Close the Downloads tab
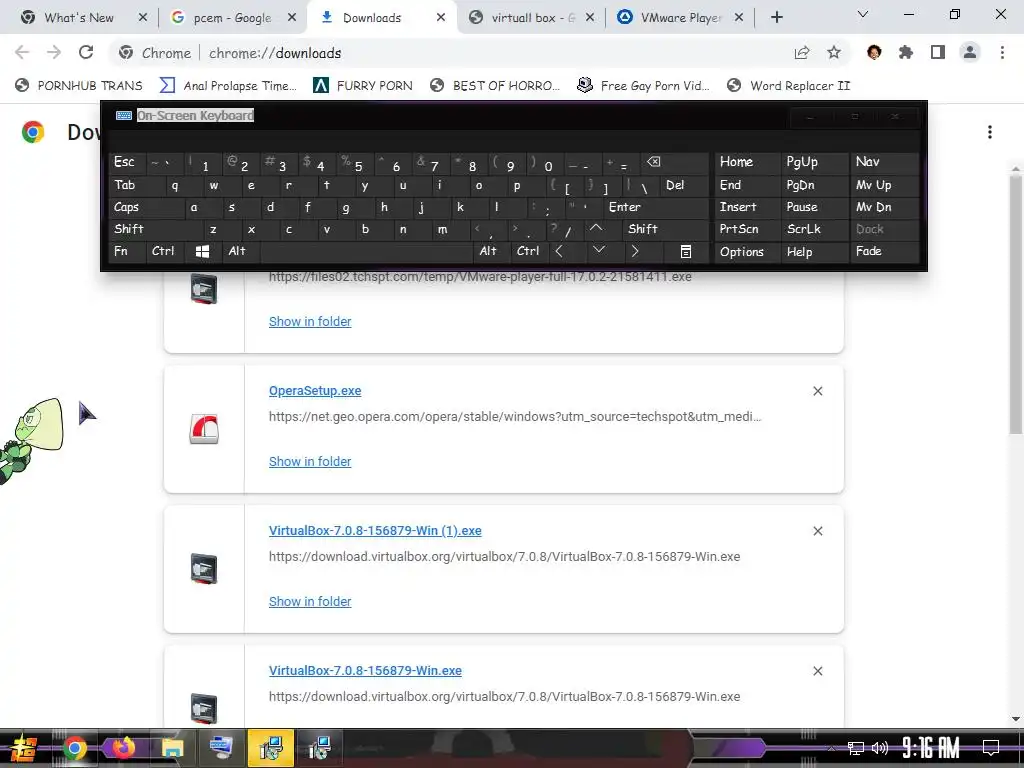1024x768 pixels. (441, 18)
